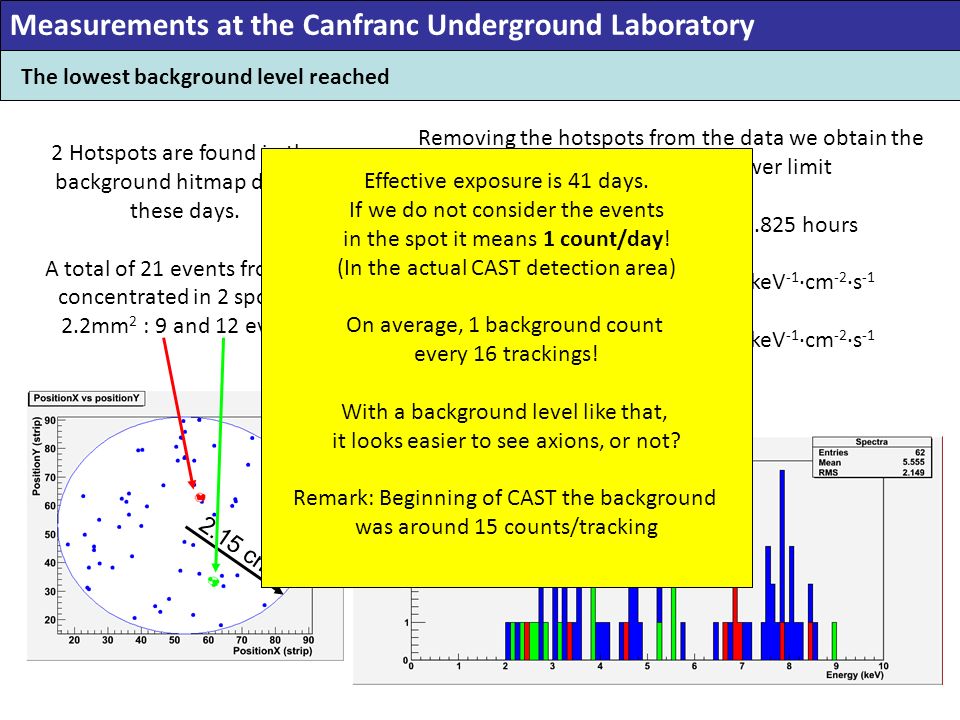Click the tallest blue bar near 8 keV

[x=782, y=564]
